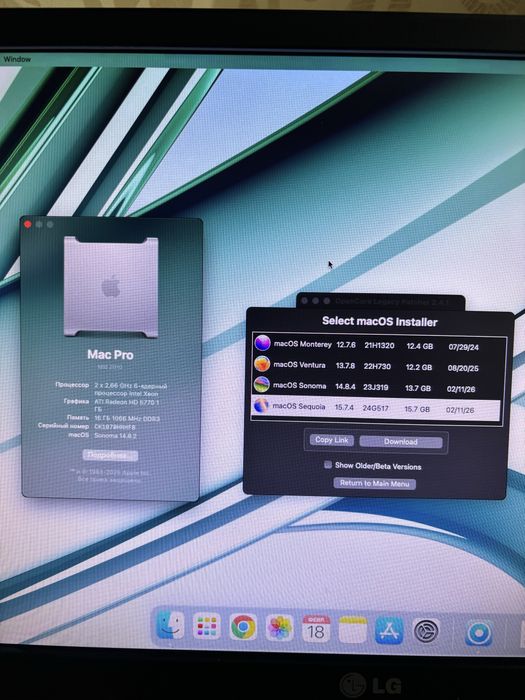The image size is (525, 700).
Task: Click the 12.2 GB size value
Action: pos(419,367)
